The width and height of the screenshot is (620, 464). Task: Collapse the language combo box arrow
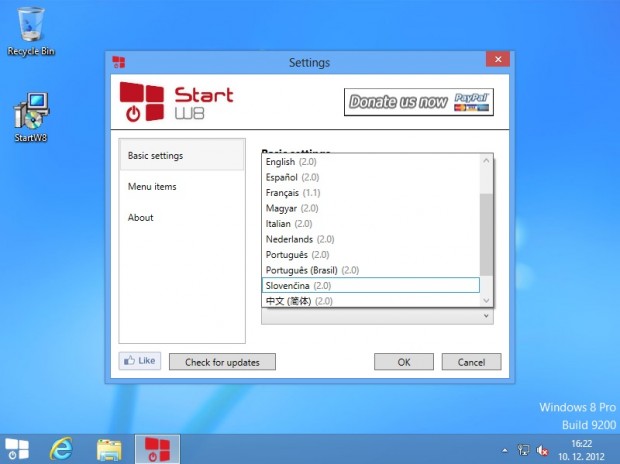pyautogui.click(x=486, y=316)
